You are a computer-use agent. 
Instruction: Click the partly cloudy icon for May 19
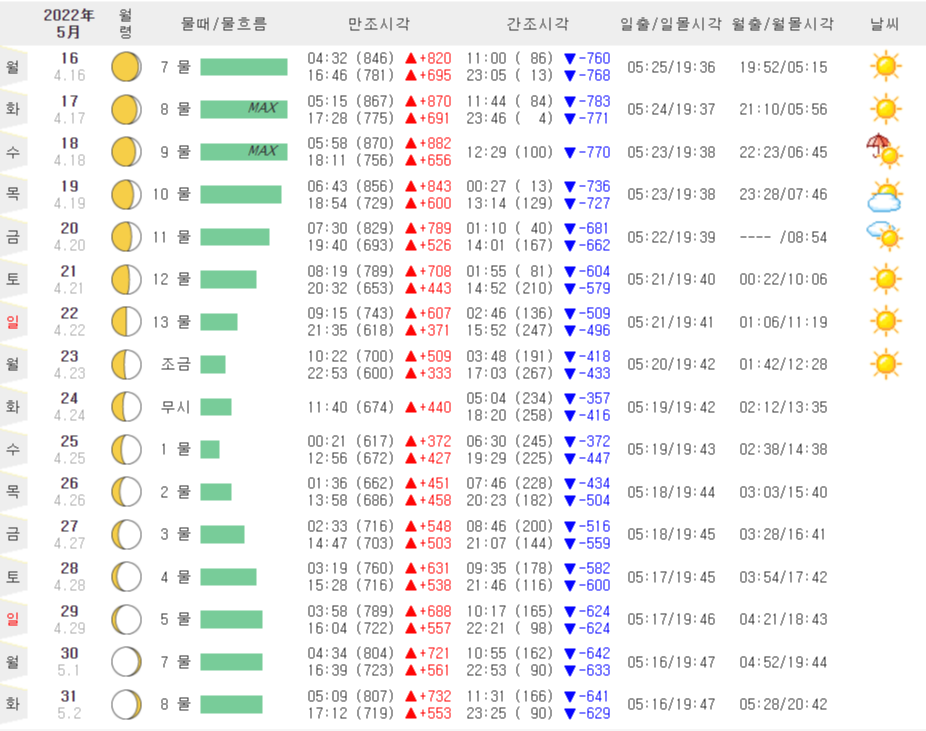point(885,195)
